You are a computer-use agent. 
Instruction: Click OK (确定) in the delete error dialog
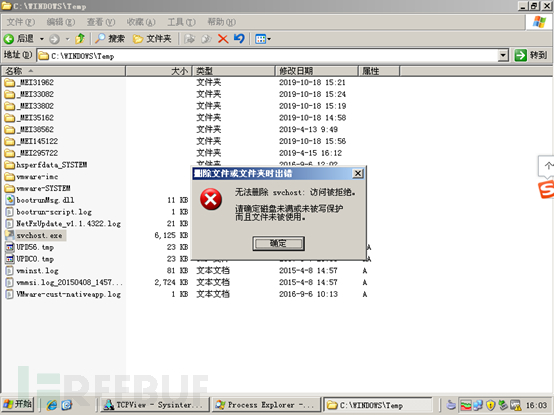click(x=278, y=243)
